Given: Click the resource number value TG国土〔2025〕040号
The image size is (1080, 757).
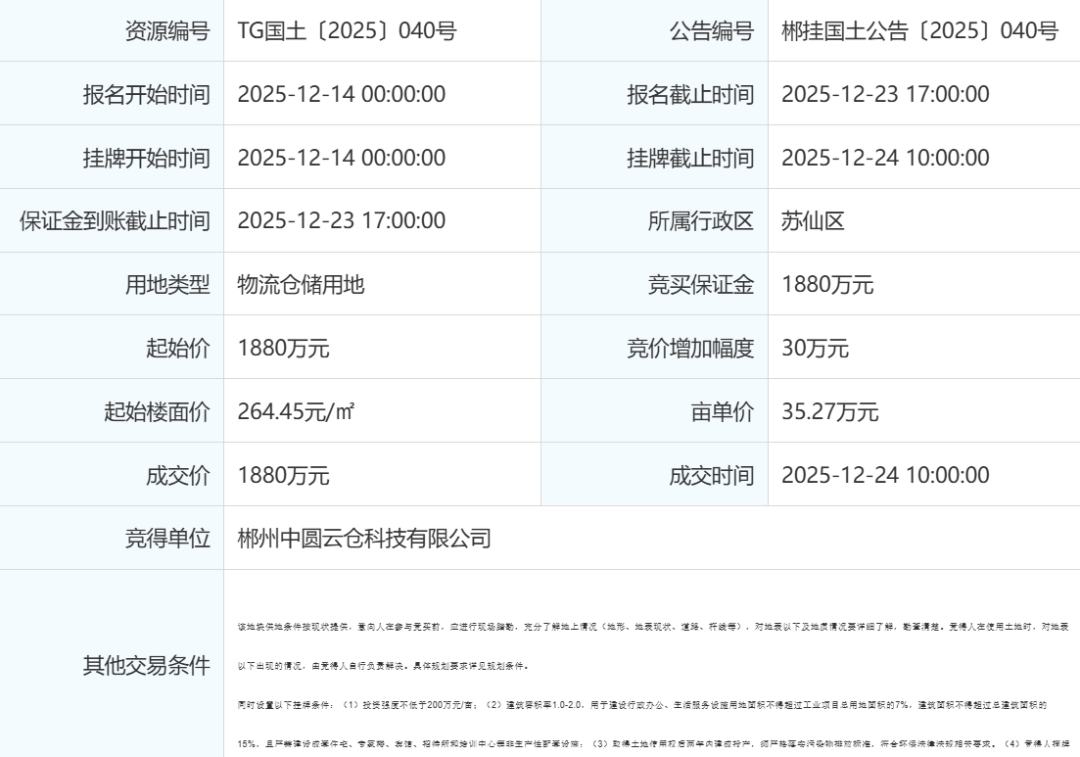Looking at the screenshot, I should [x=346, y=31].
